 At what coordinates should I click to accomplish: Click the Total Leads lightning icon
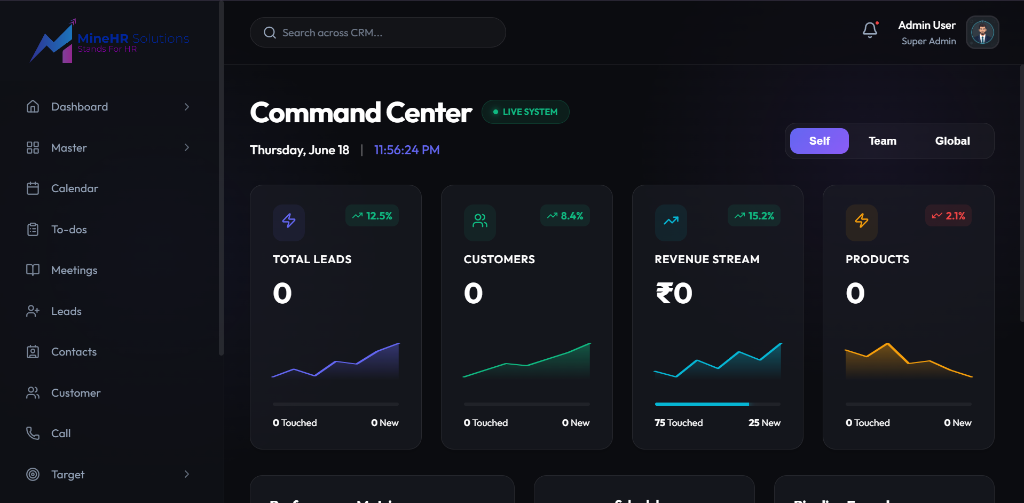point(289,221)
